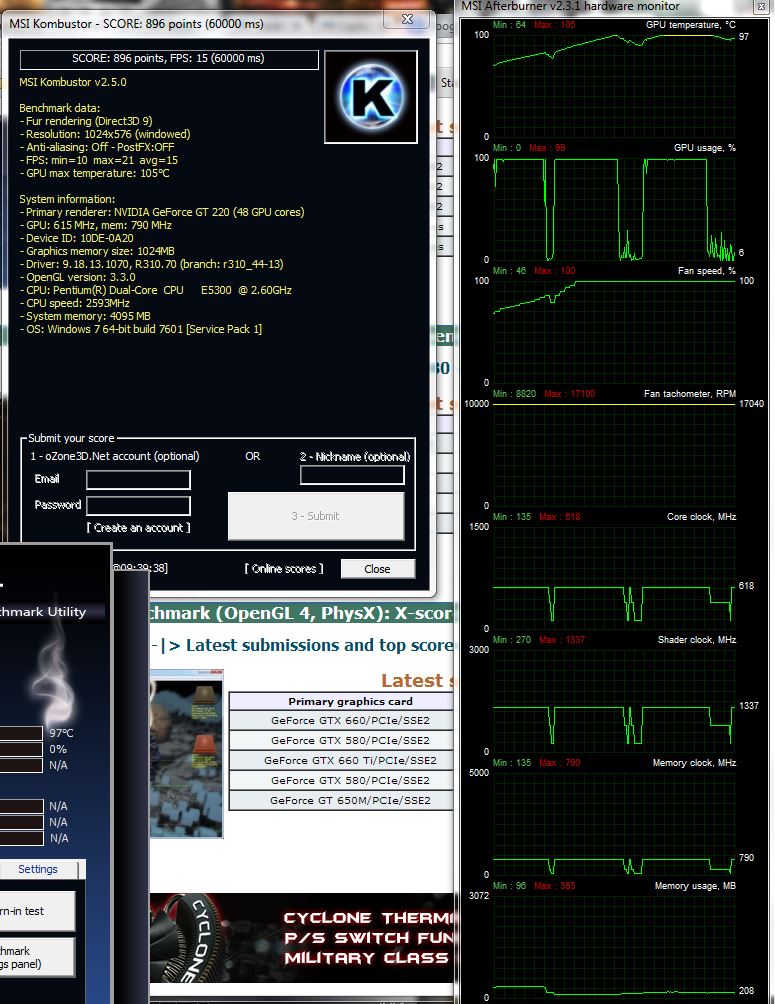This screenshot has width=775, height=1004.
Task: Select 'GeForce GTX 660/PCIe/SSE2' table row
Action: [341, 720]
